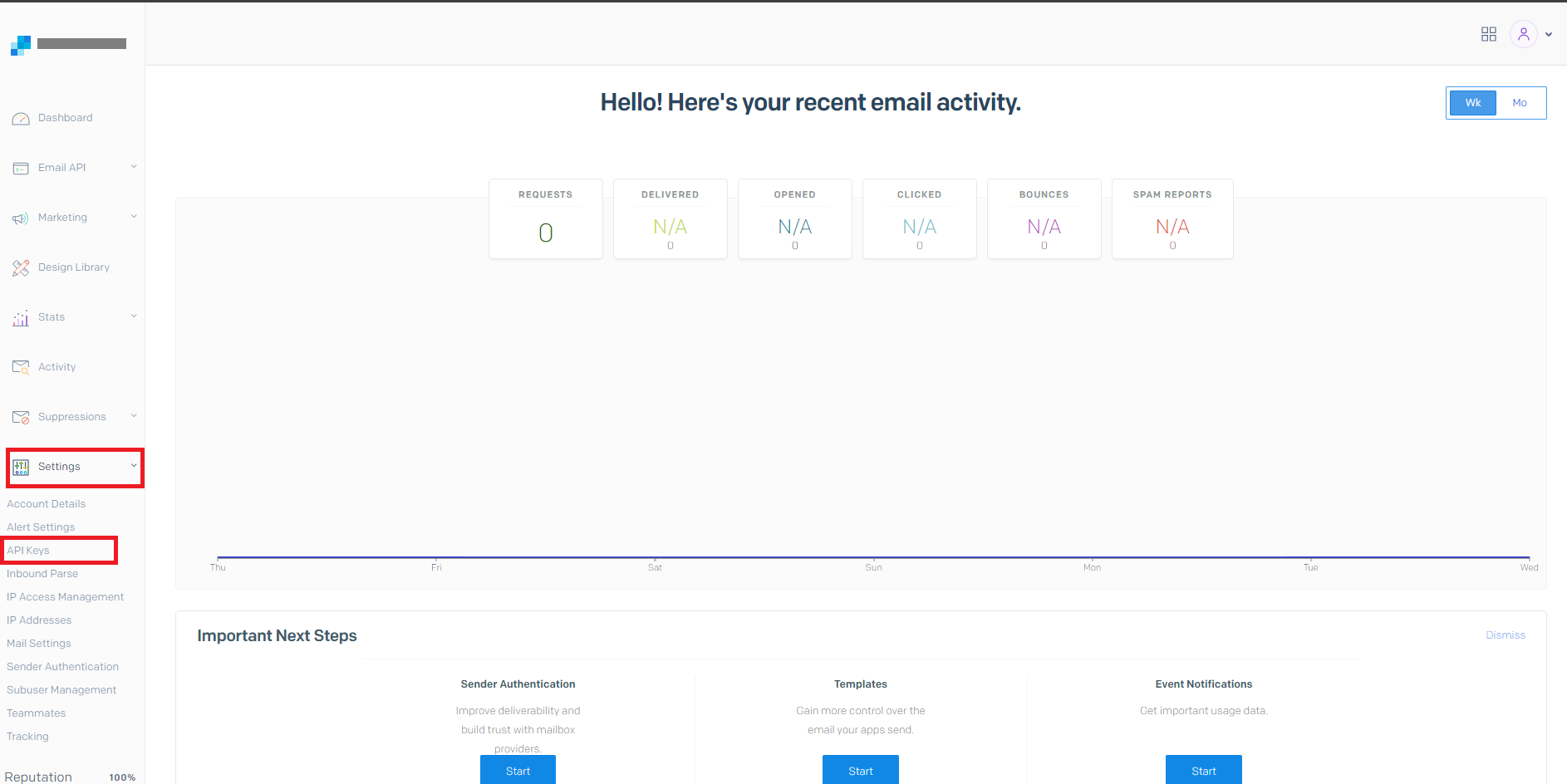Open the apps grid icon in header

click(1488, 34)
